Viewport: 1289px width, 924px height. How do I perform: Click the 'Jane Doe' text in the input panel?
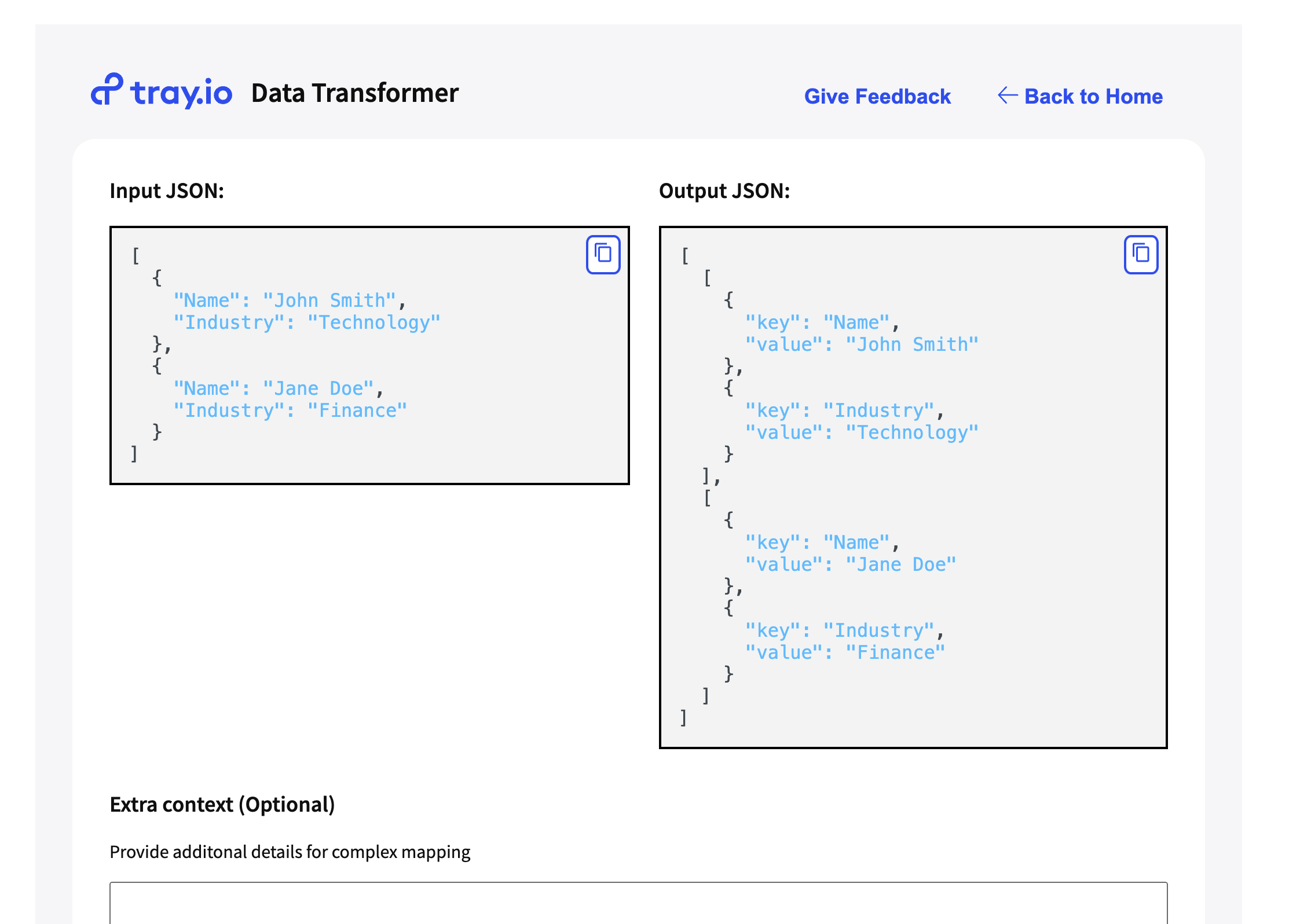pos(321,388)
